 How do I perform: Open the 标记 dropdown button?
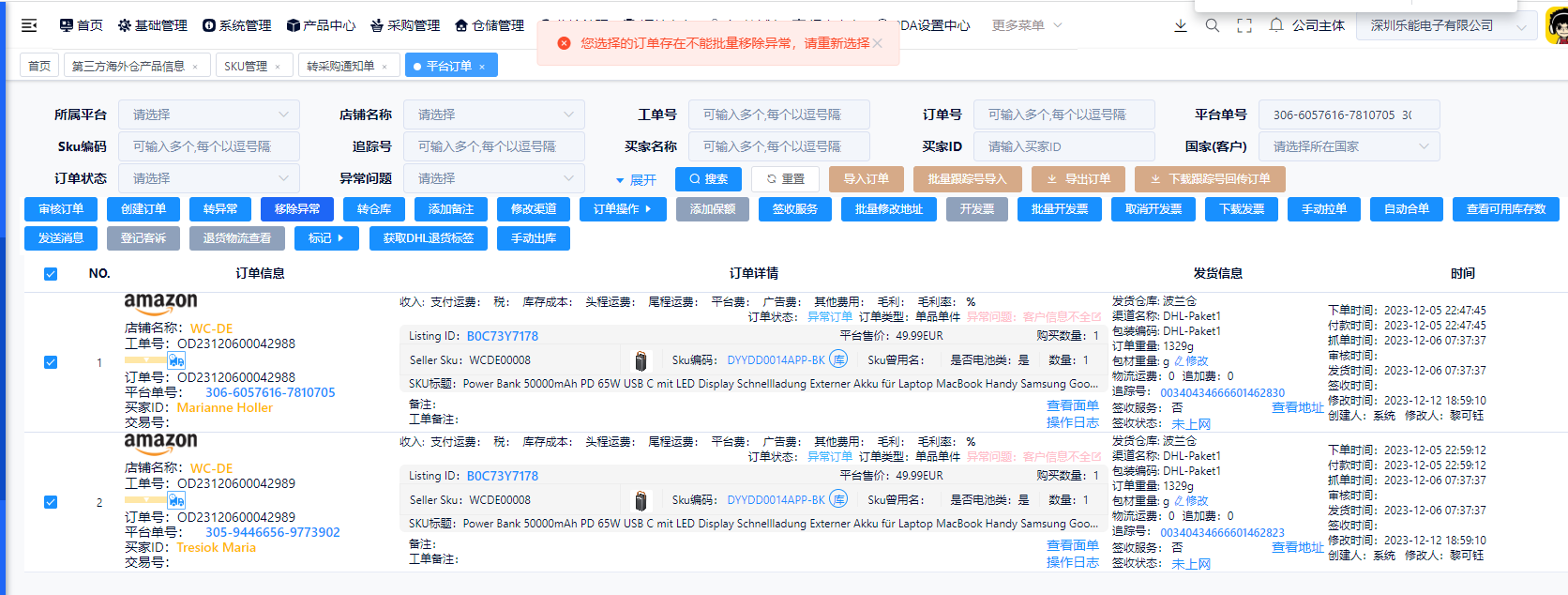pos(326,238)
